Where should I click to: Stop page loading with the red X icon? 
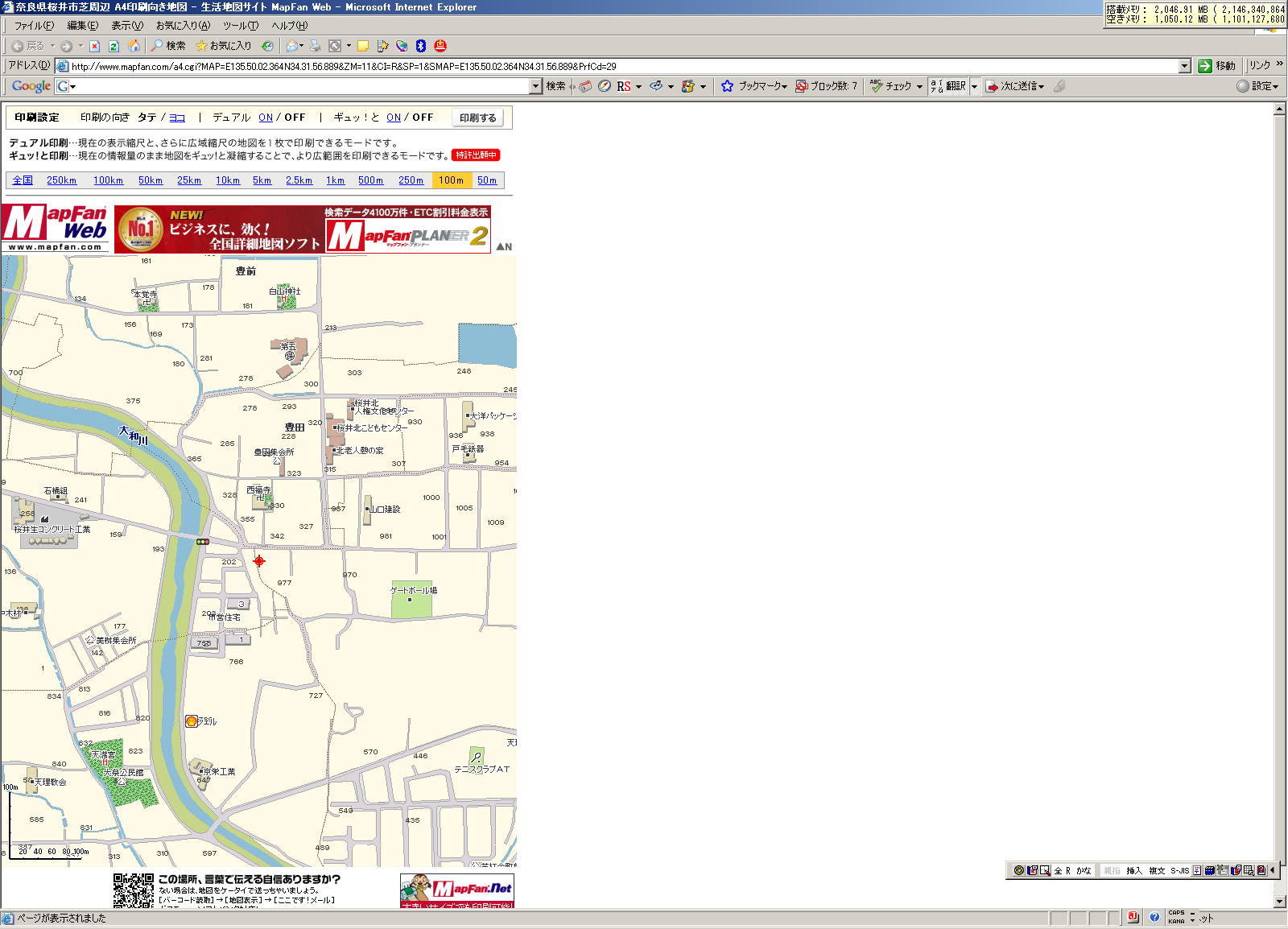tap(94, 46)
